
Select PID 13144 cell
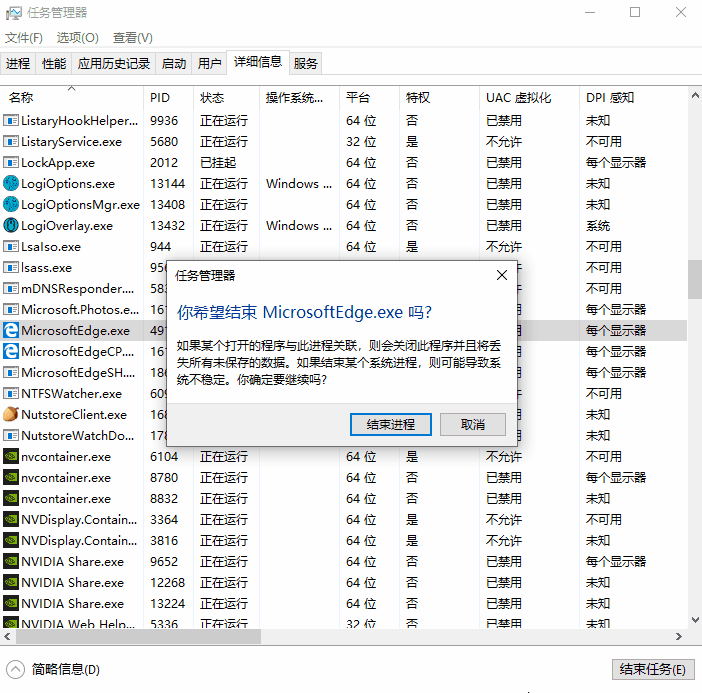[167, 184]
